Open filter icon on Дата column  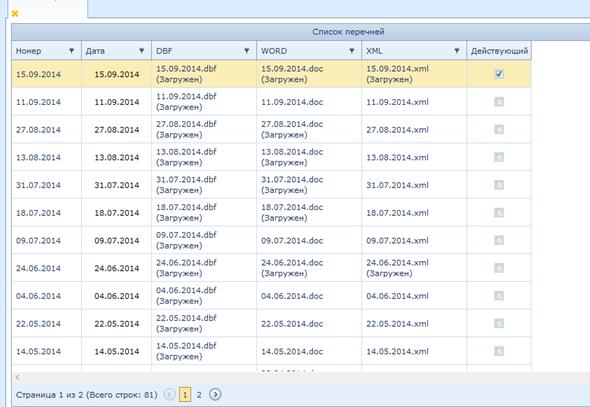[x=141, y=50]
